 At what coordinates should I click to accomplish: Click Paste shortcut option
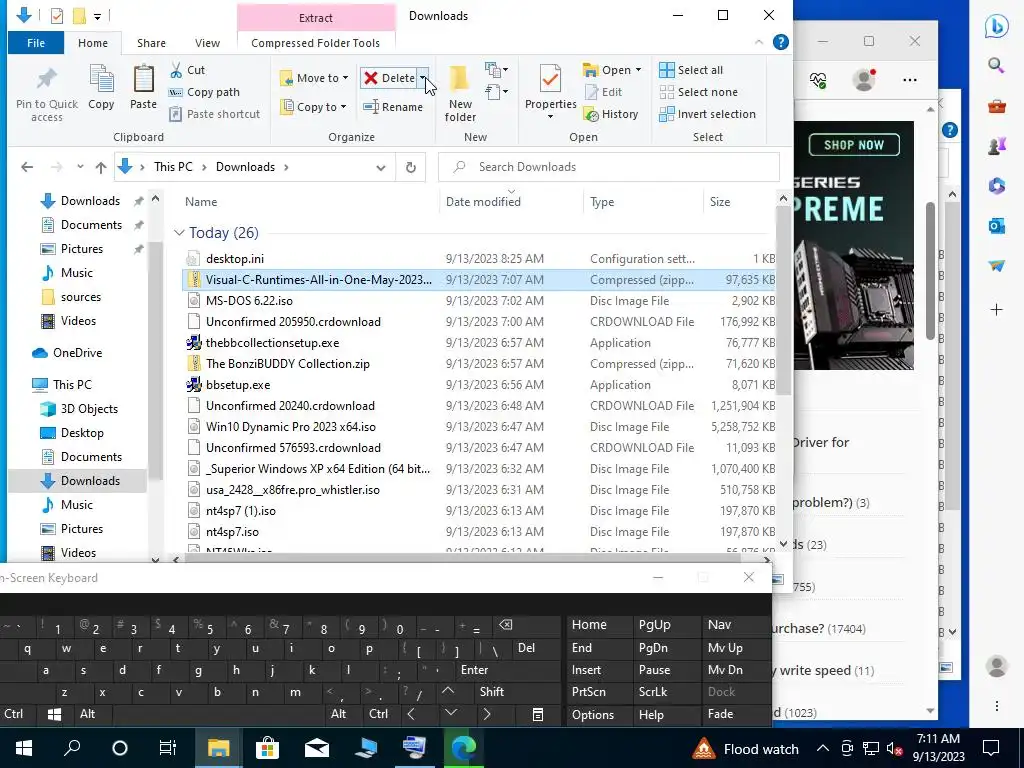point(215,114)
